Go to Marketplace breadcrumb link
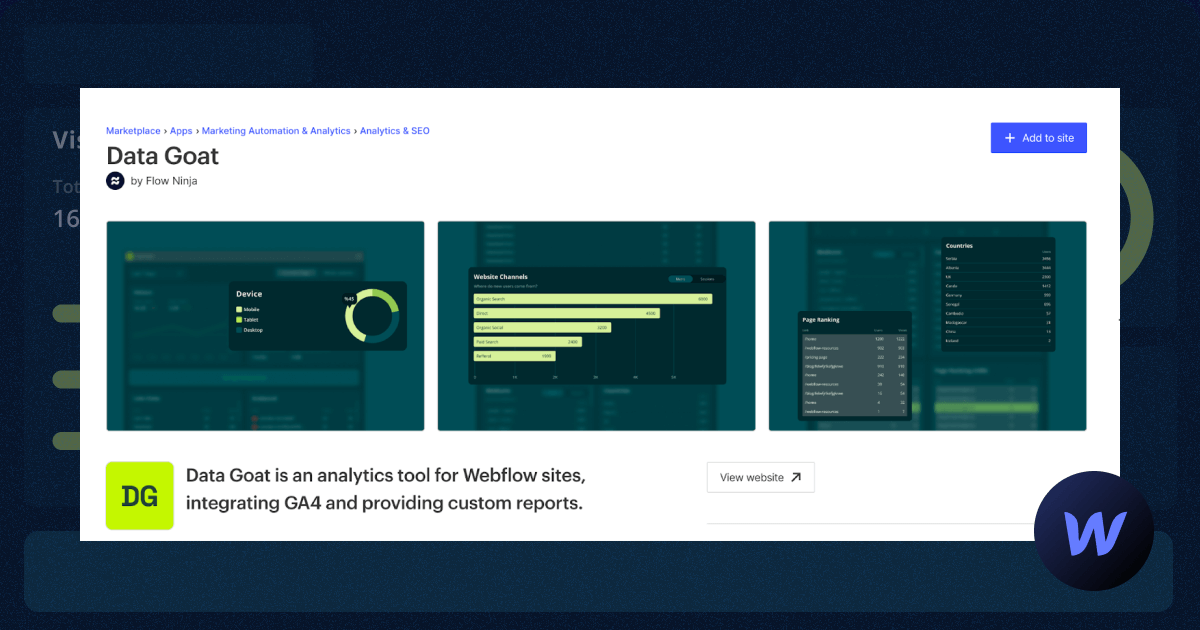Screen dimensions: 1200x630 133,131
